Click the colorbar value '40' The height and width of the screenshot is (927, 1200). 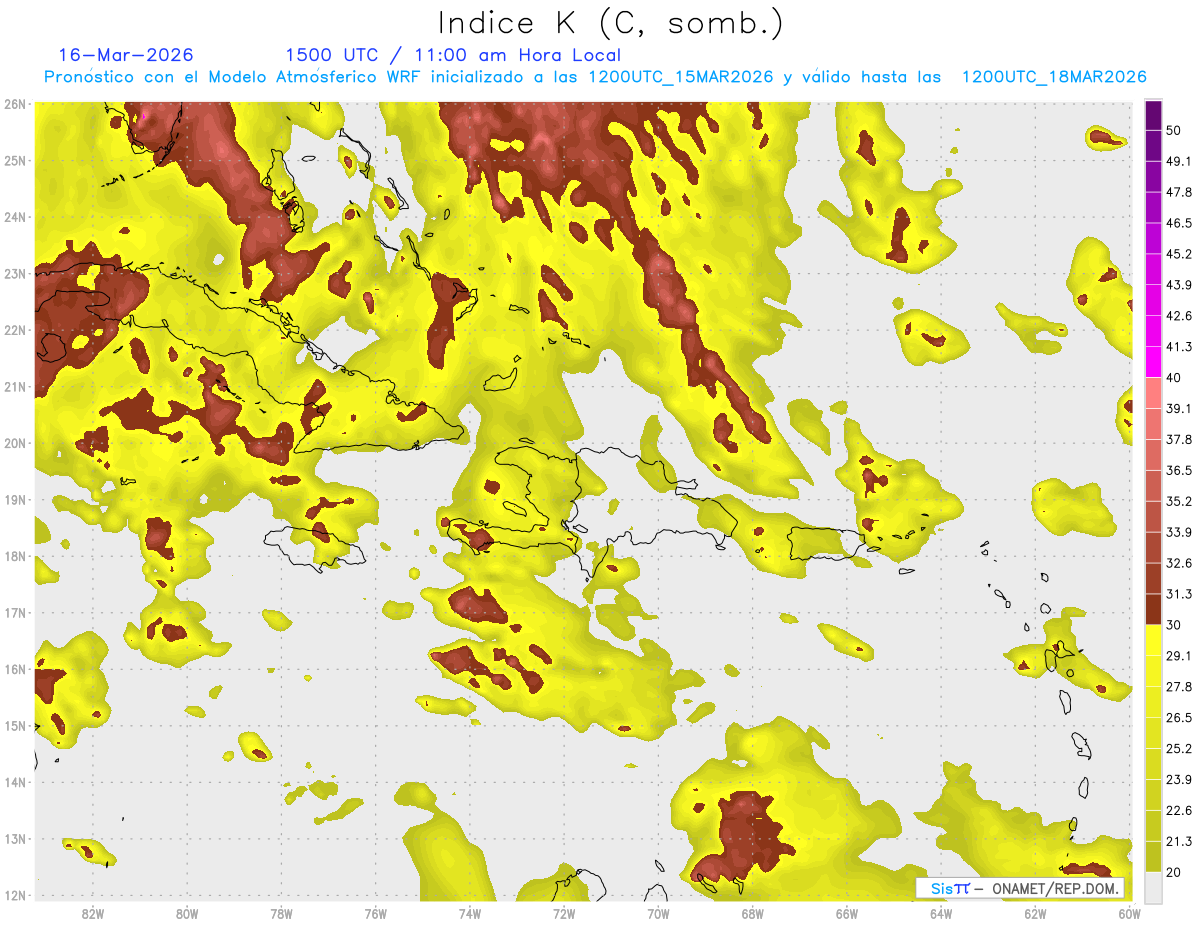[x=1175, y=378]
